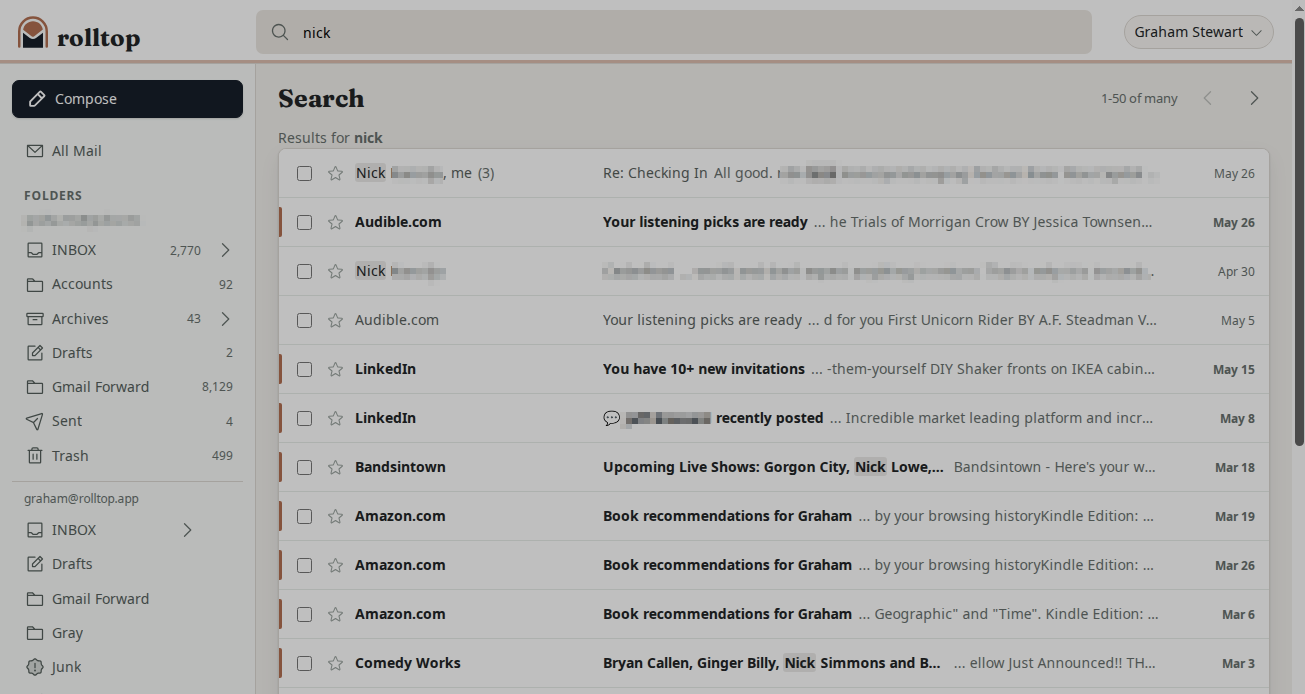
Task: Select checkbox for Re: Checking In email
Action: coord(305,173)
